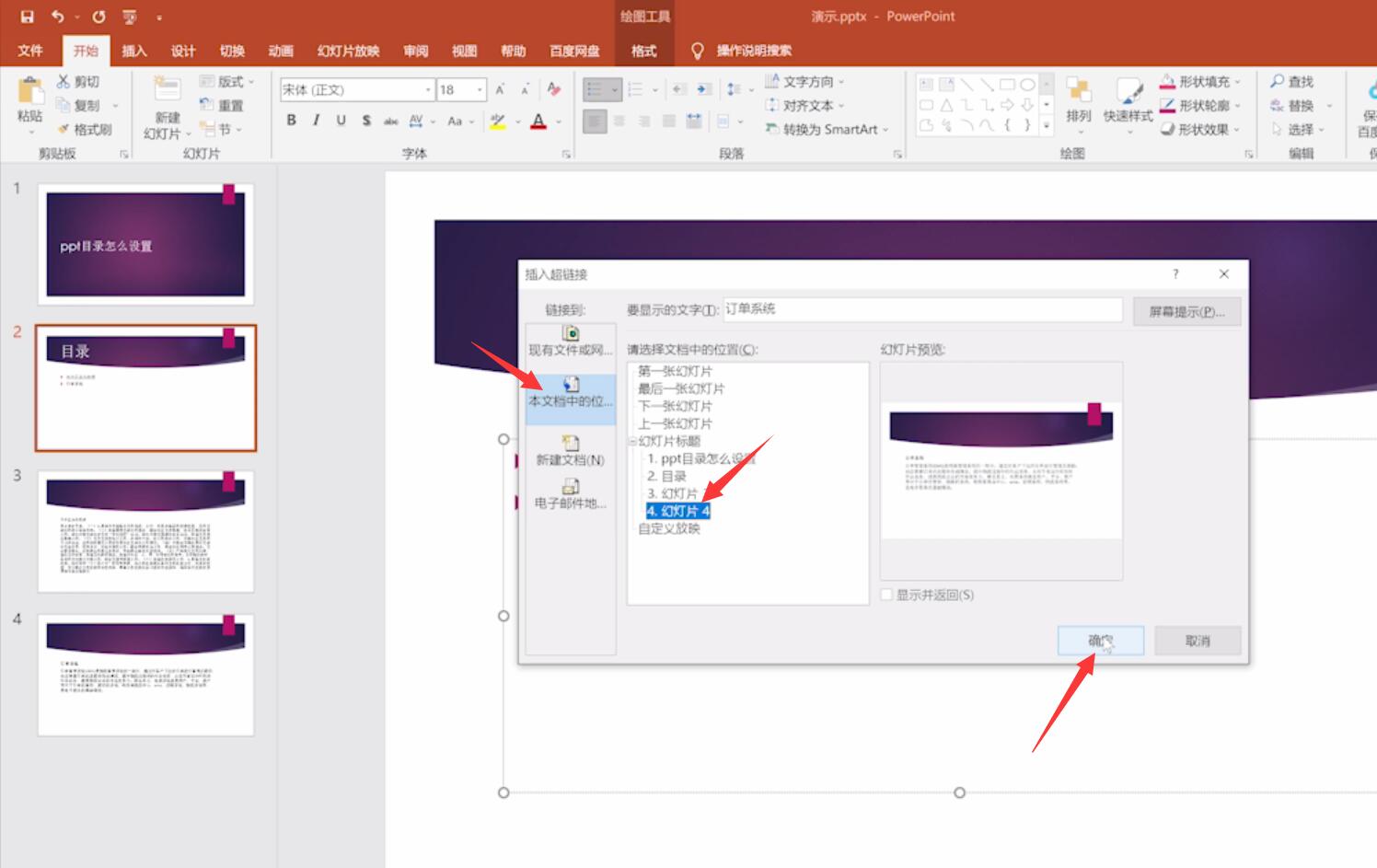This screenshot has height=868, width=1377.
Task: Collapse the 幻灯片标题 tree node
Action: 632,441
